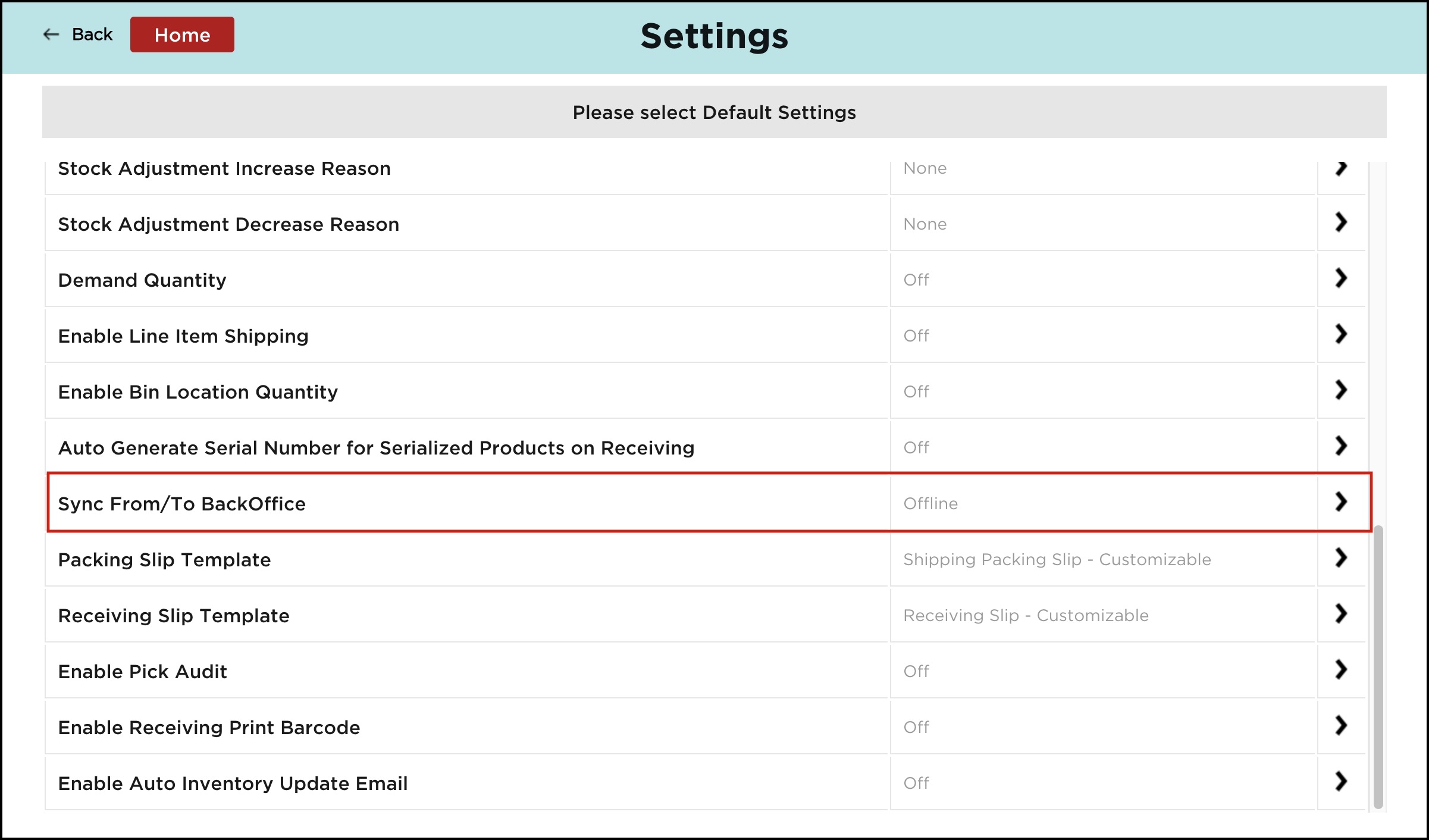
Task: Select the Demand Quantity row label
Action: point(142,280)
